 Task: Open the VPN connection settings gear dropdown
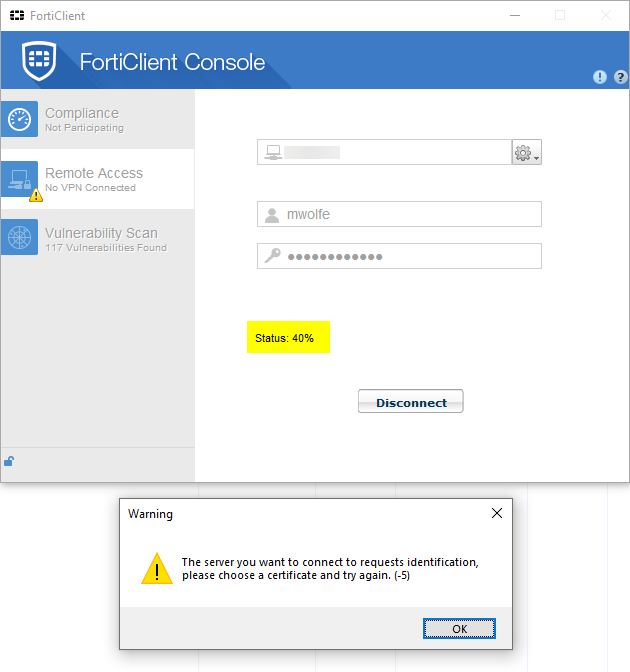tap(527, 152)
